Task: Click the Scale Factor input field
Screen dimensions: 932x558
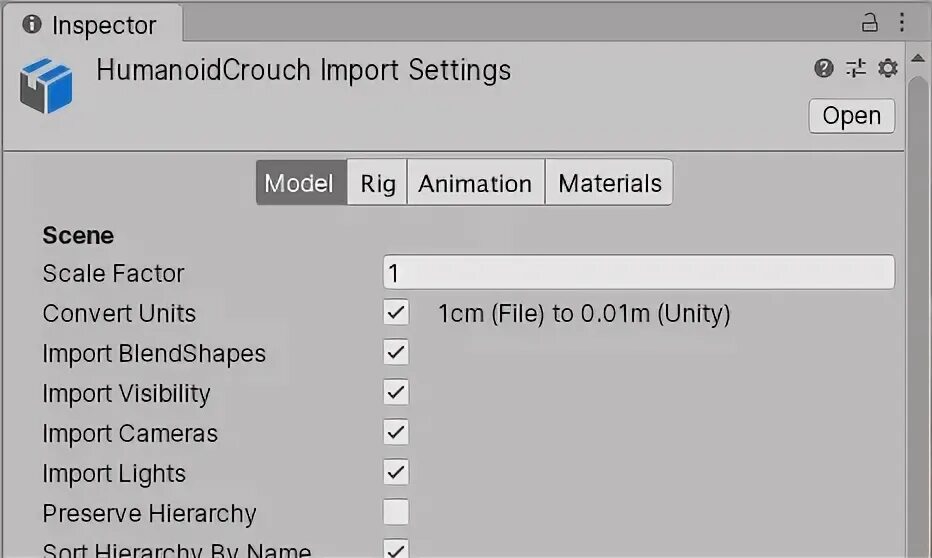Action: (x=638, y=273)
